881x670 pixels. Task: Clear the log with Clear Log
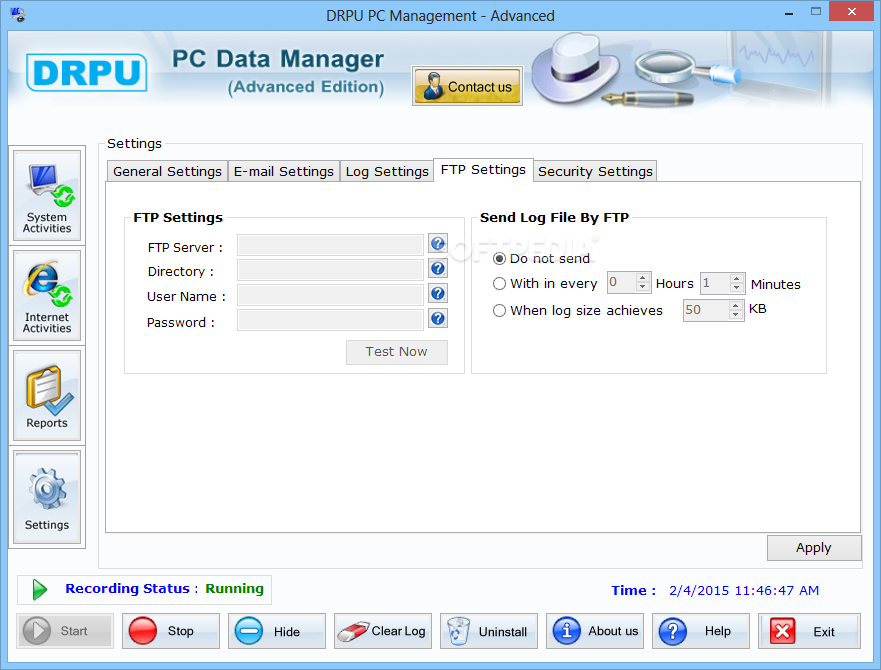pos(383,631)
